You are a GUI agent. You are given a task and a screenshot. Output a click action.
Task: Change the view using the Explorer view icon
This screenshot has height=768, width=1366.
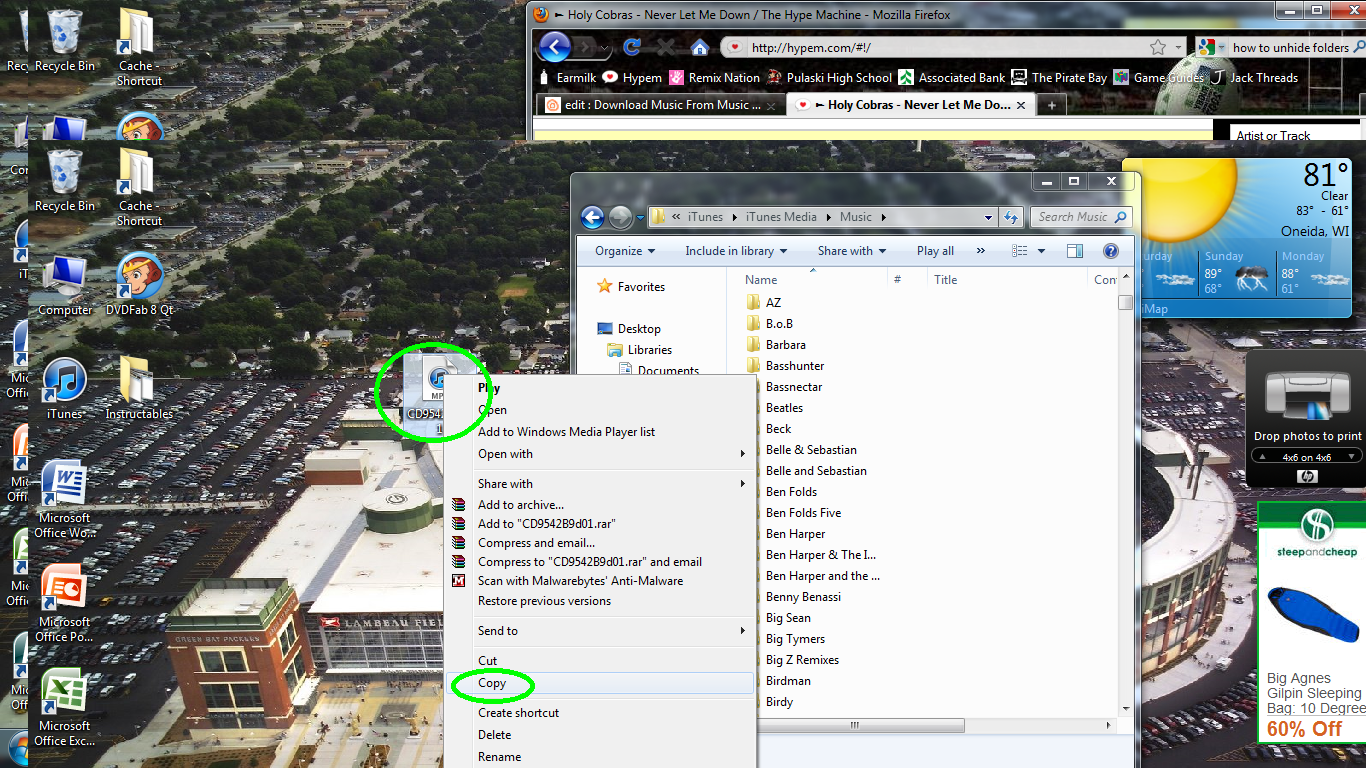(1020, 251)
